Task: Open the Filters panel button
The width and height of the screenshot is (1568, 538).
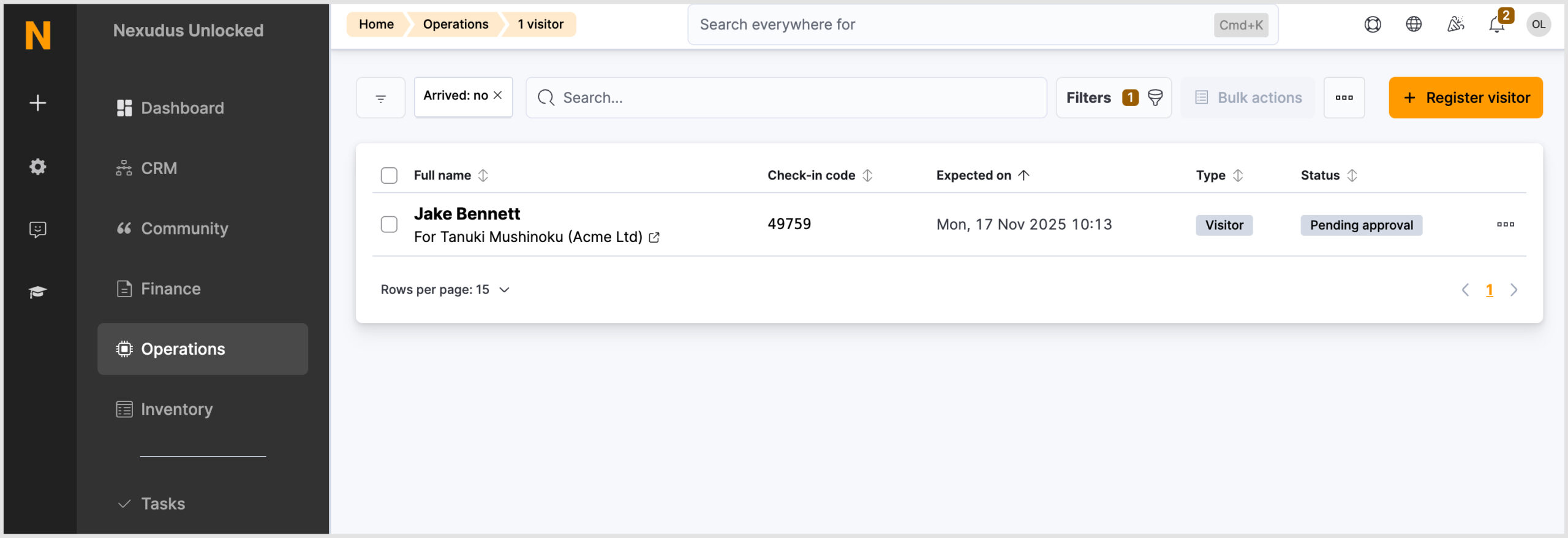Action: pyautogui.click(x=1114, y=97)
